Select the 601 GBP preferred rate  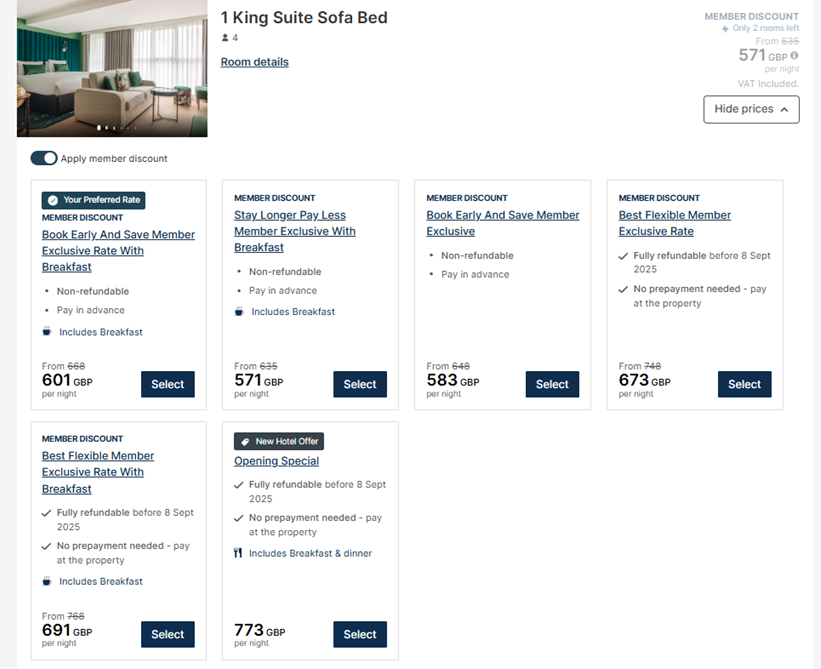(x=167, y=384)
